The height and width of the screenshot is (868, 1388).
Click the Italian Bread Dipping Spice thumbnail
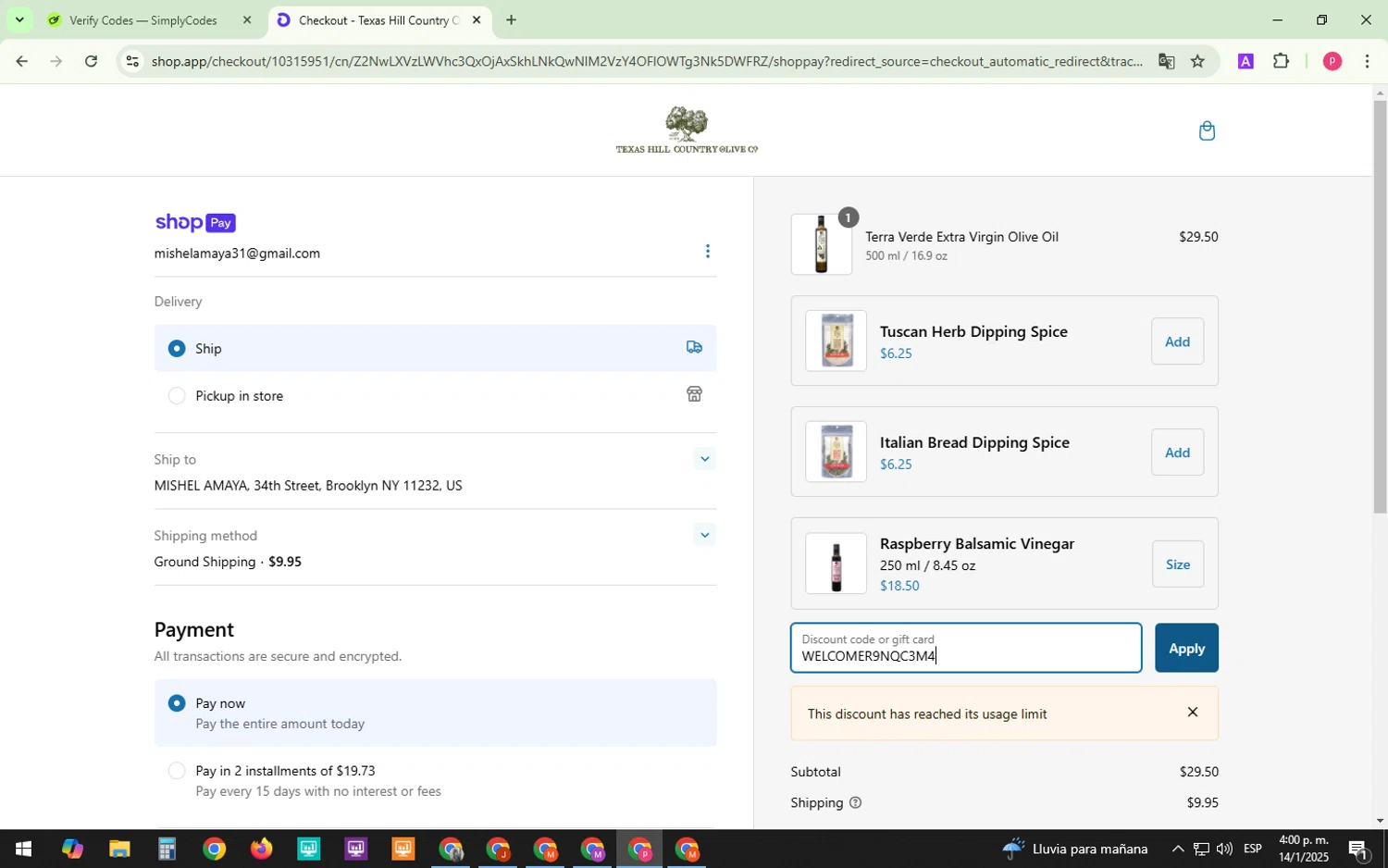836,452
